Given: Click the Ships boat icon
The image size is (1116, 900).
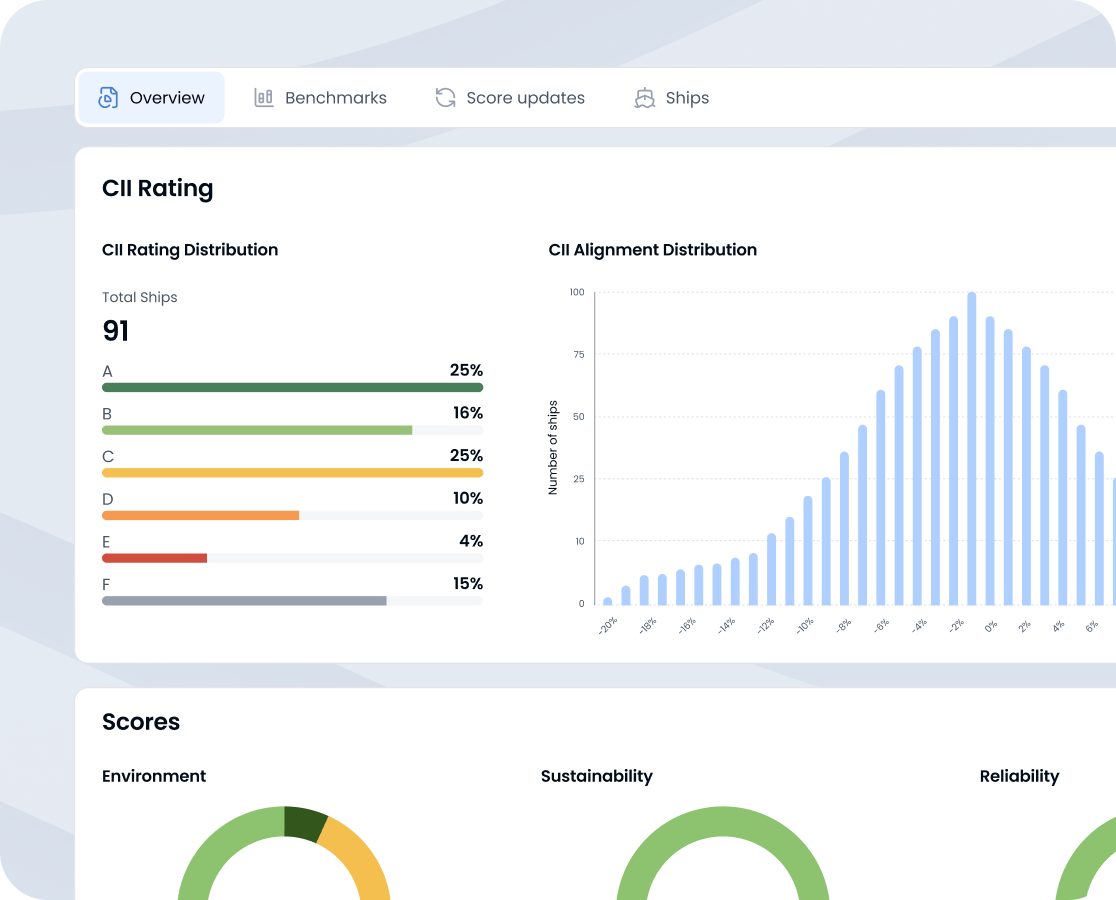Looking at the screenshot, I should (645, 98).
